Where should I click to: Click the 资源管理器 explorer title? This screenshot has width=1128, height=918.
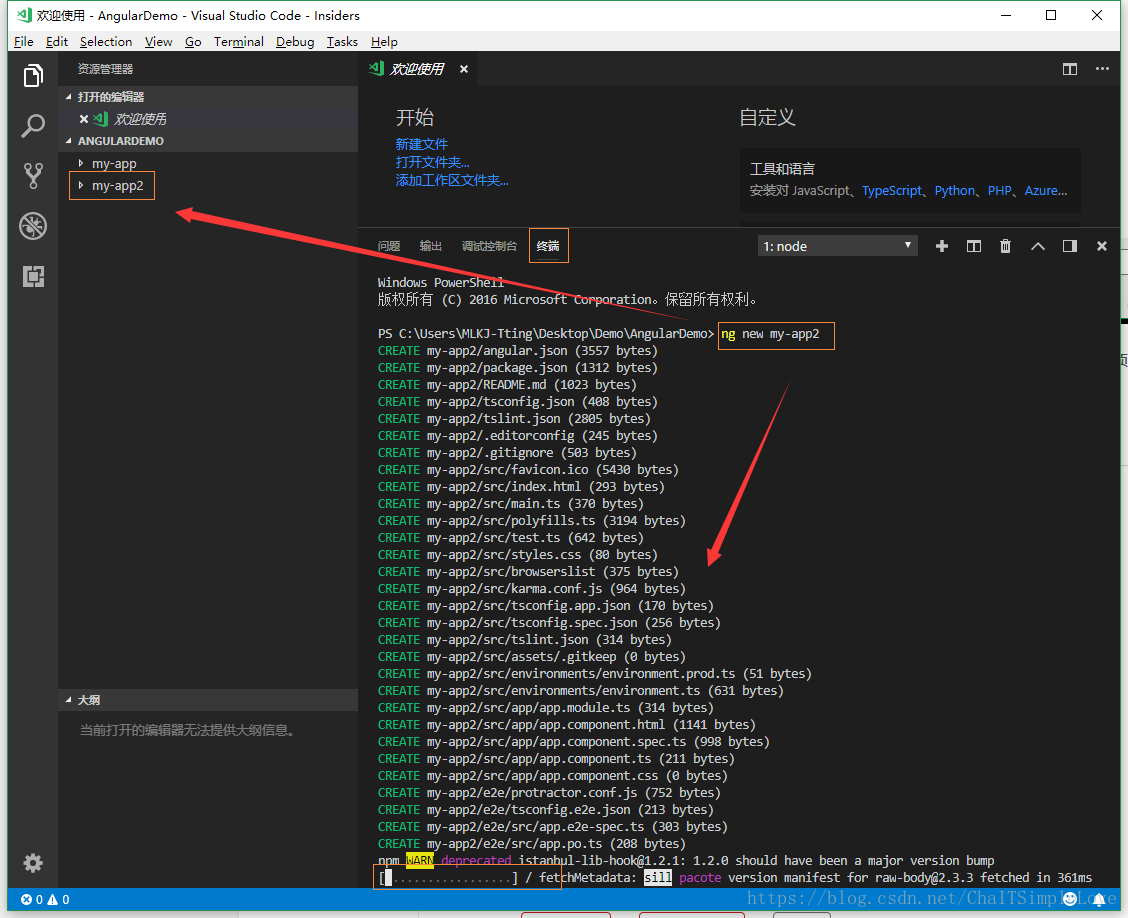(x=105, y=69)
